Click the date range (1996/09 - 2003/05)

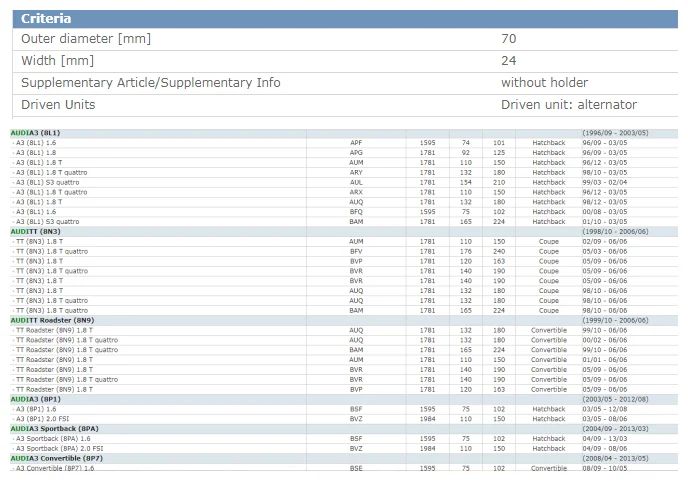[615, 133]
